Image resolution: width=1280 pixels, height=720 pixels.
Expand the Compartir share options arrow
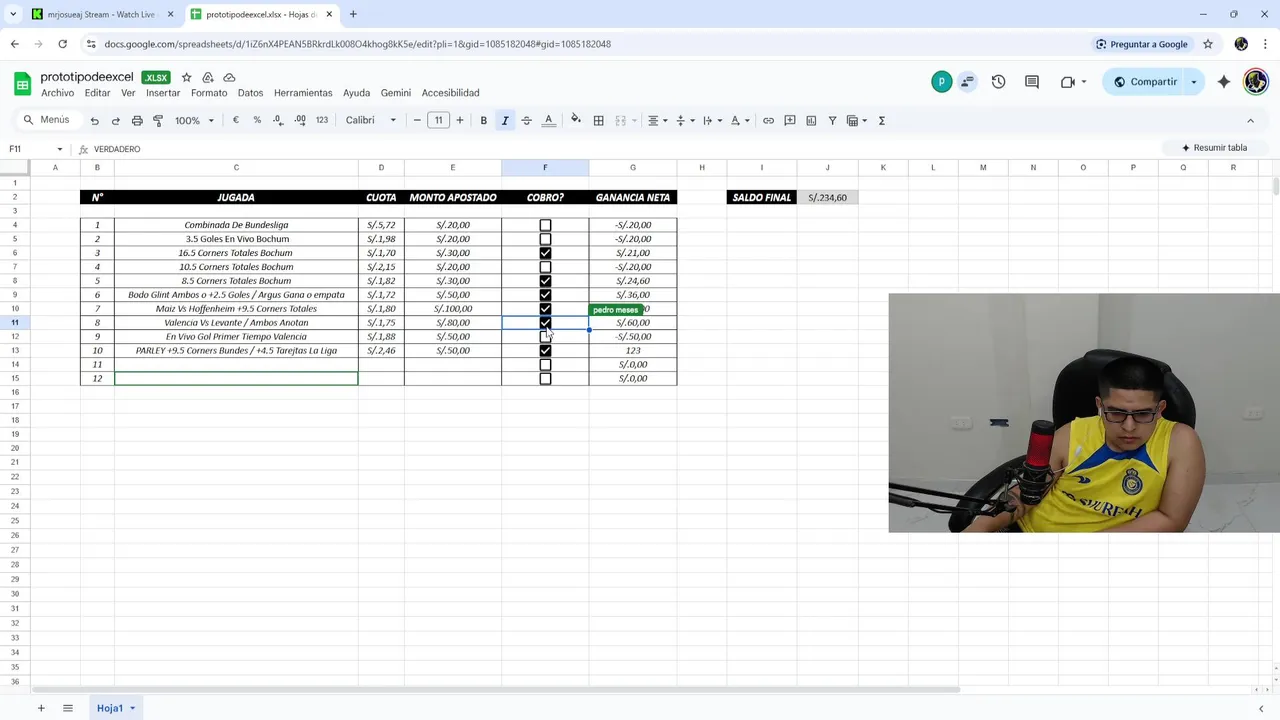[x=1193, y=82]
